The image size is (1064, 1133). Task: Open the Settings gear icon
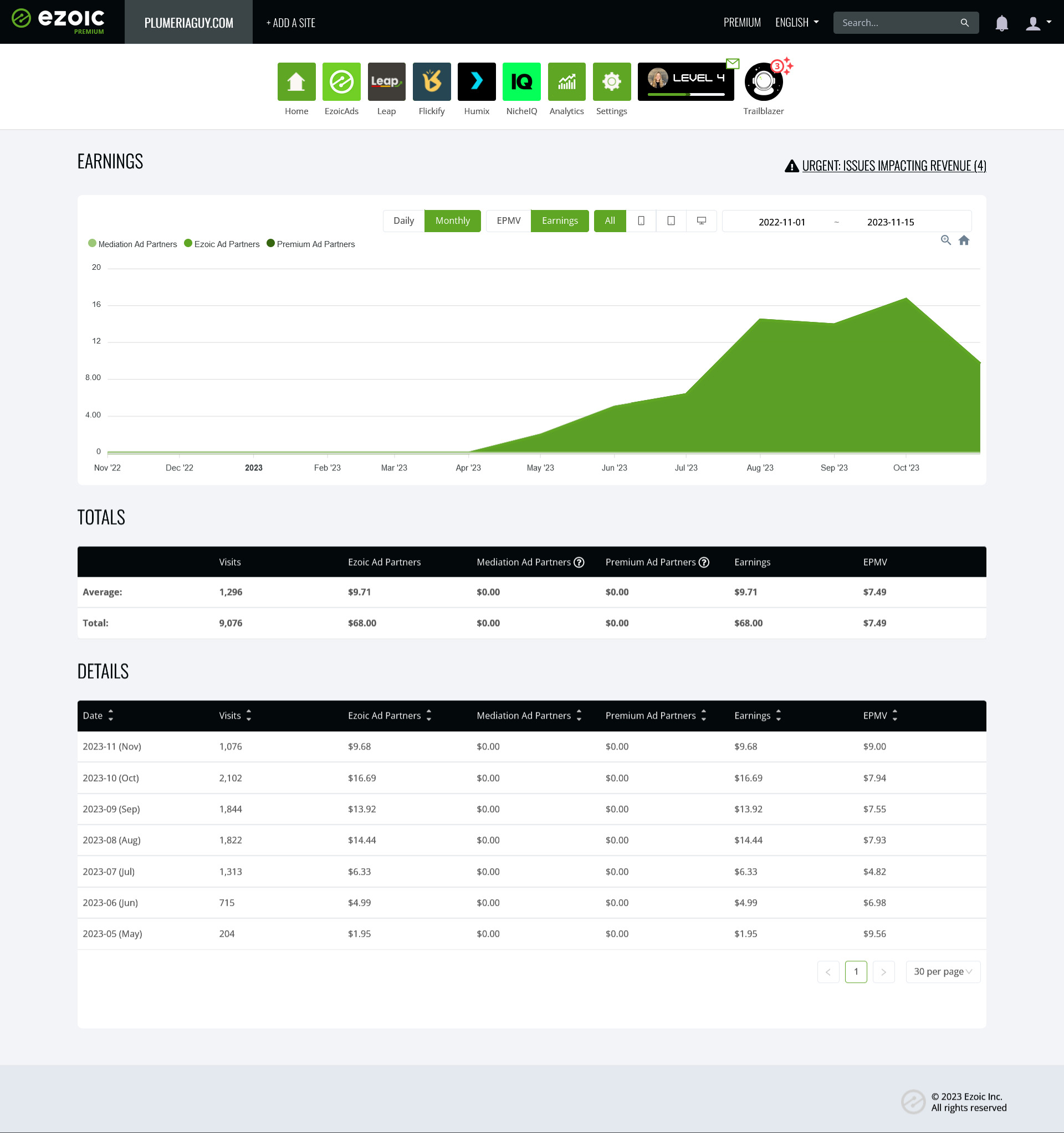click(612, 81)
